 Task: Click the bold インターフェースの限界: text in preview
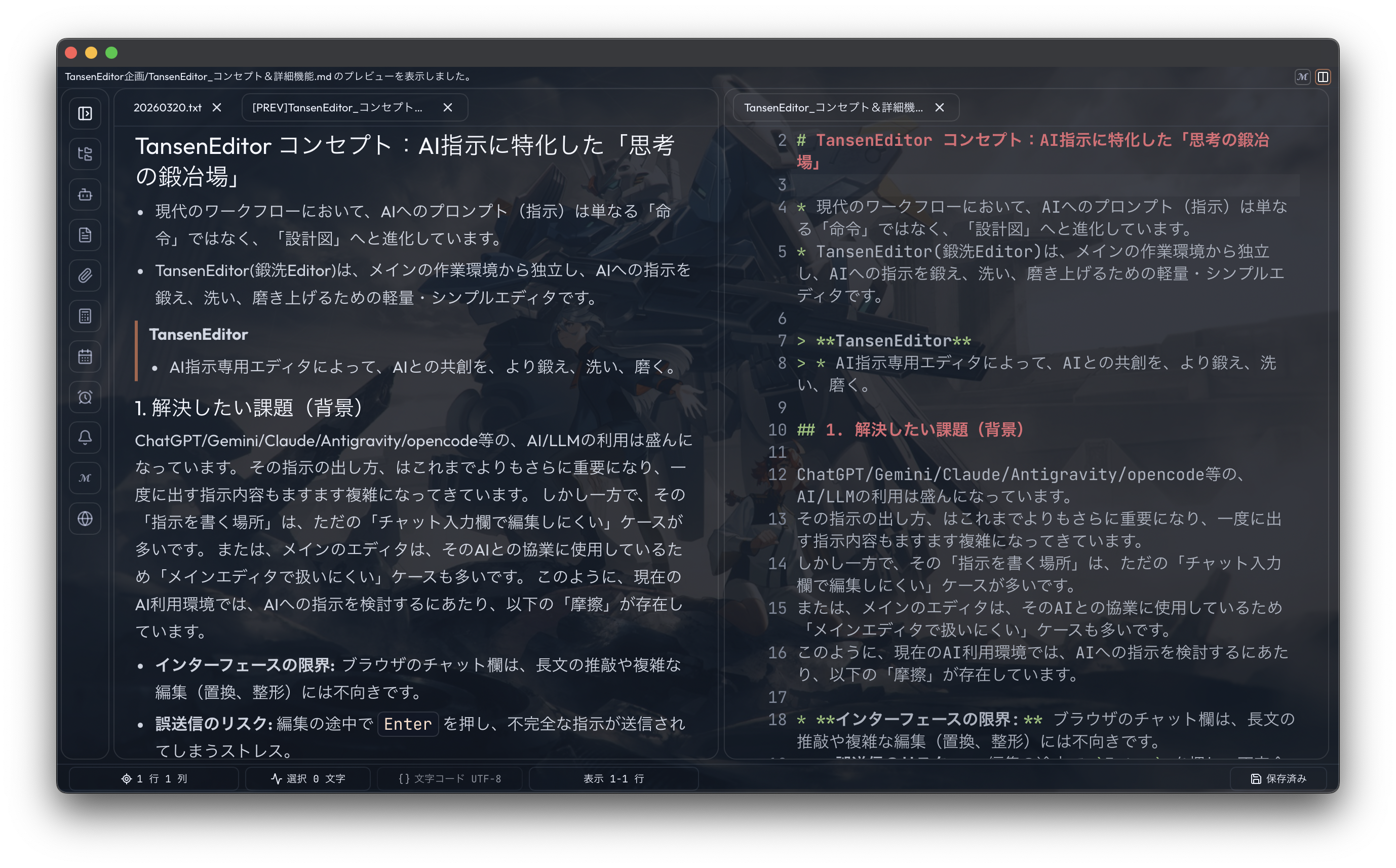click(x=245, y=665)
